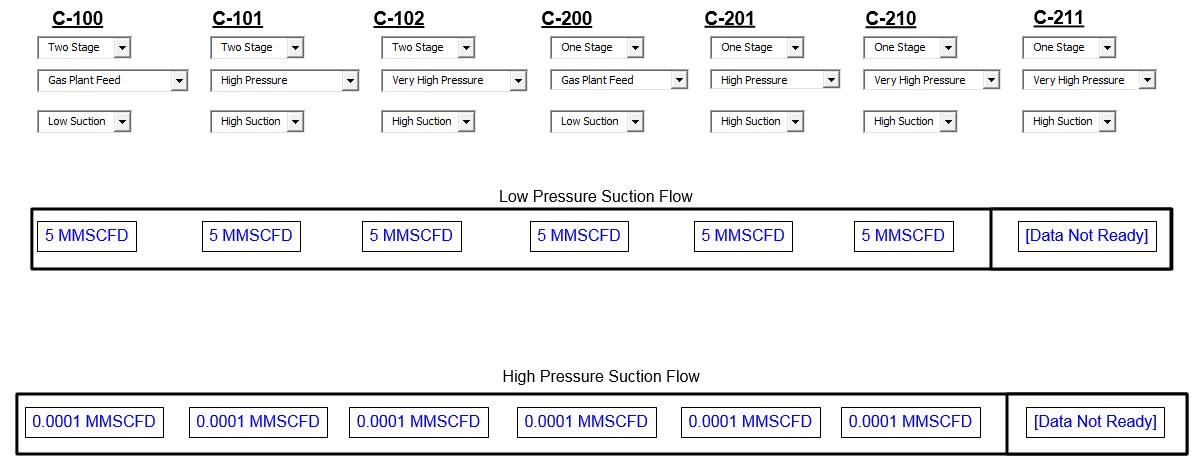Select C-100 high pressure 0.0001 MMSCFD field

tap(94, 422)
